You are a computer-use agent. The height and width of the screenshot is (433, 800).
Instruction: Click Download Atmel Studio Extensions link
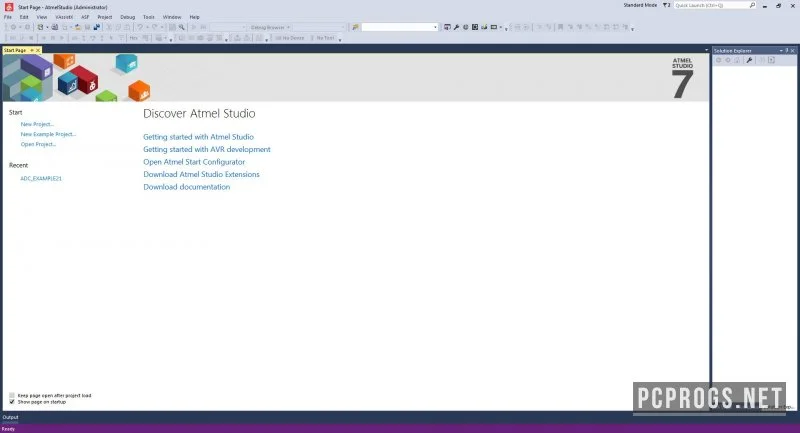[201, 174]
